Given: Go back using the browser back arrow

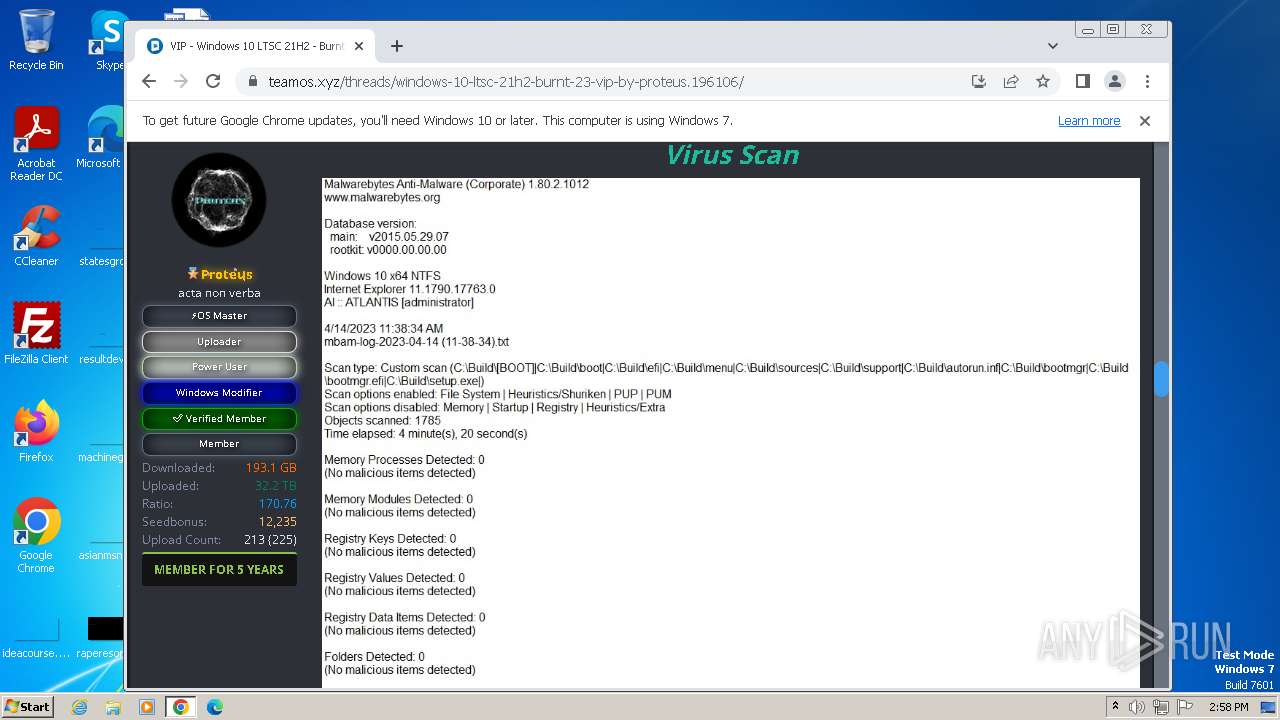Looking at the screenshot, I should tap(149, 82).
